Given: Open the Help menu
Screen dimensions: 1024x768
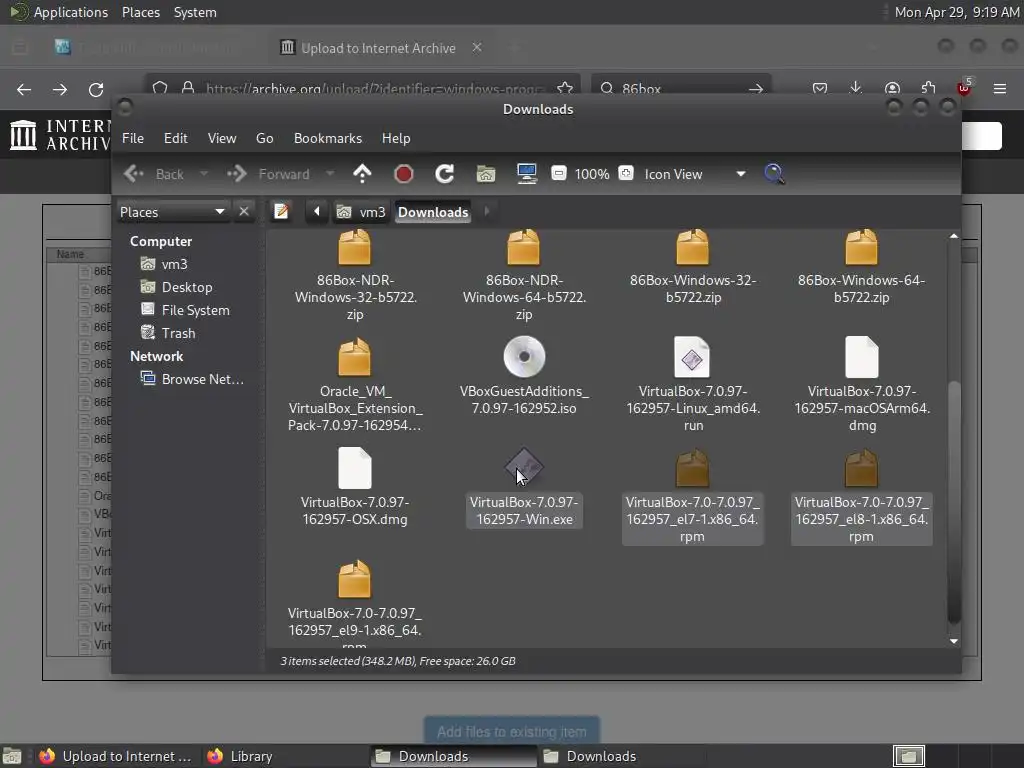Looking at the screenshot, I should coord(396,138).
